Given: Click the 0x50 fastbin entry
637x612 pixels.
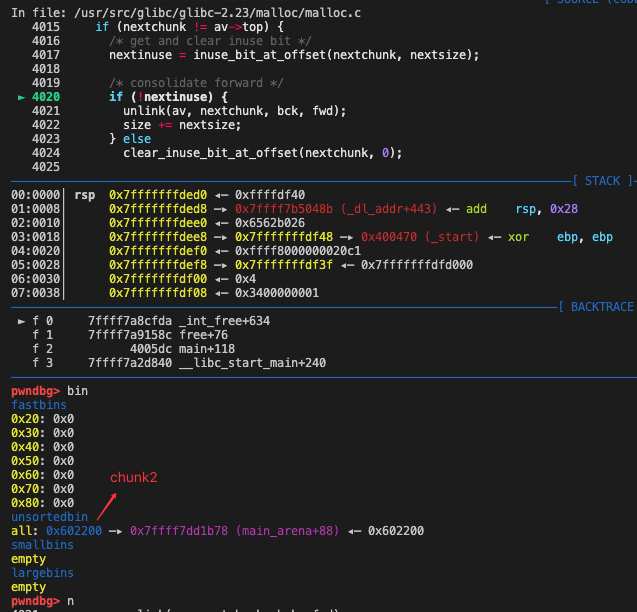Looking at the screenshot, I should [x=43, y=461].
